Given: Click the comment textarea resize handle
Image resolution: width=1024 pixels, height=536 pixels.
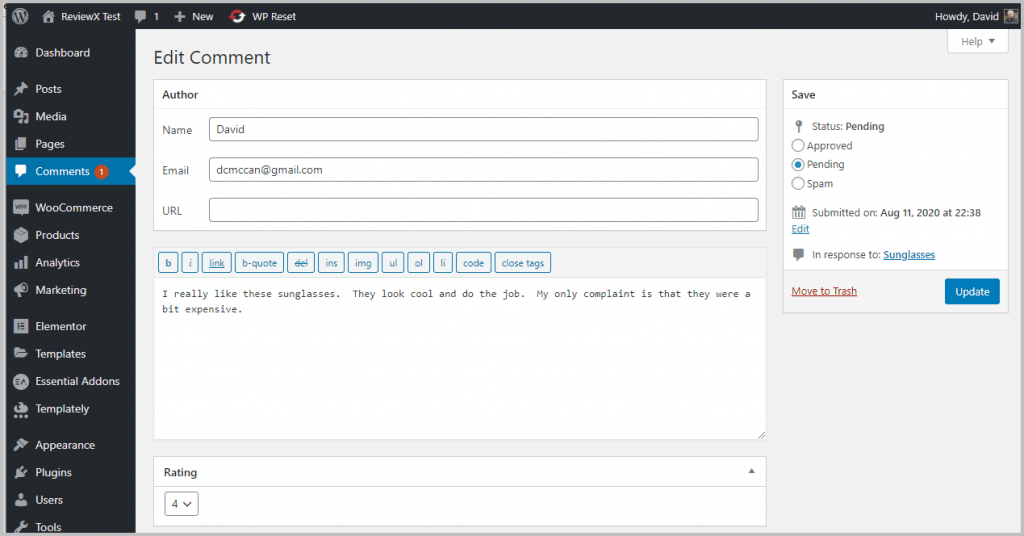Looking at the screenshot, I should 761,435.
